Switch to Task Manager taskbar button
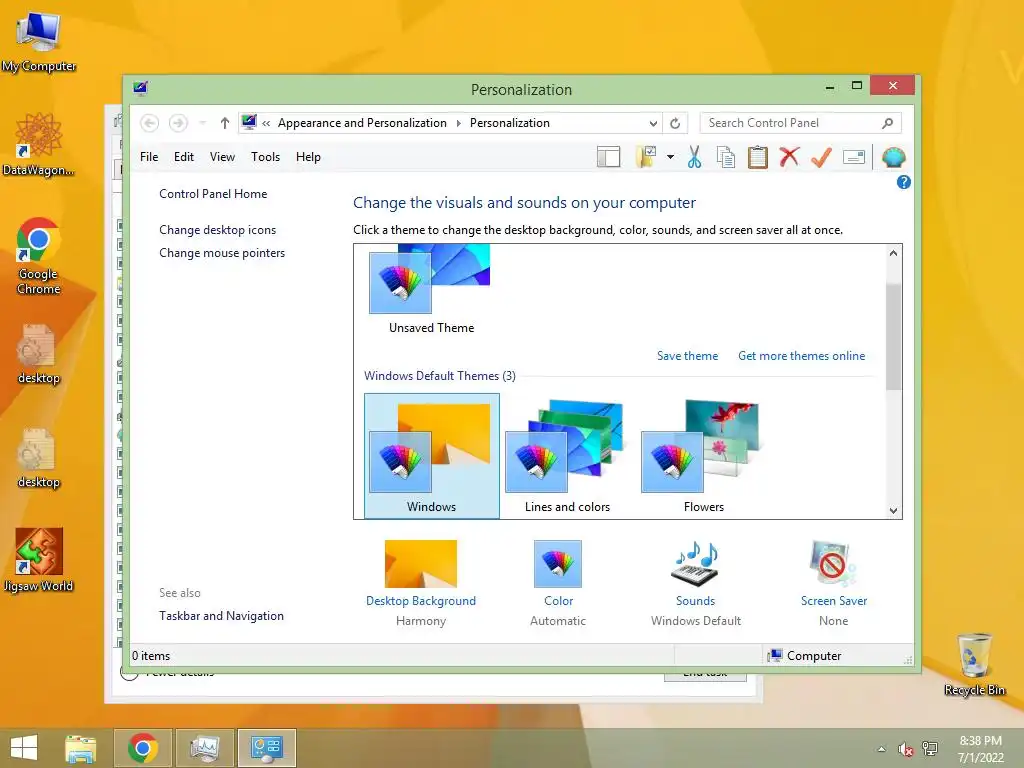This screenshot has width=1024, height=768. [x=205, y=748]
